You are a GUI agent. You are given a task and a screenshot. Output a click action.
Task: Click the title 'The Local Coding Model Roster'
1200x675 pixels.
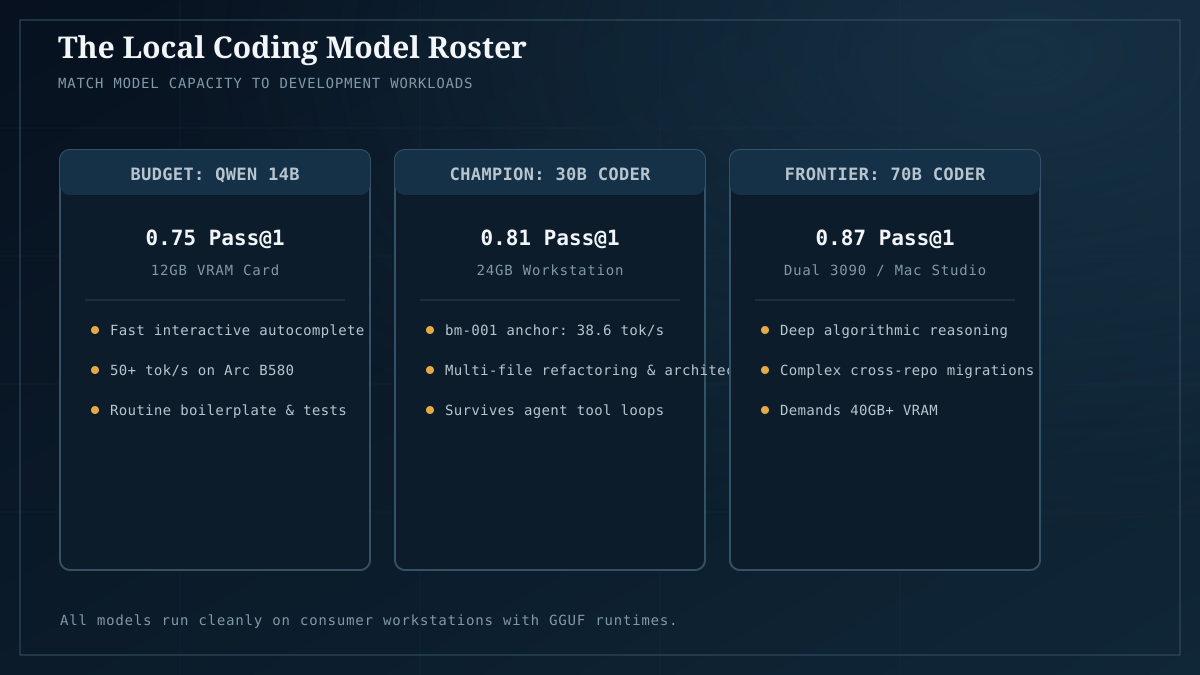click(292, 47)
